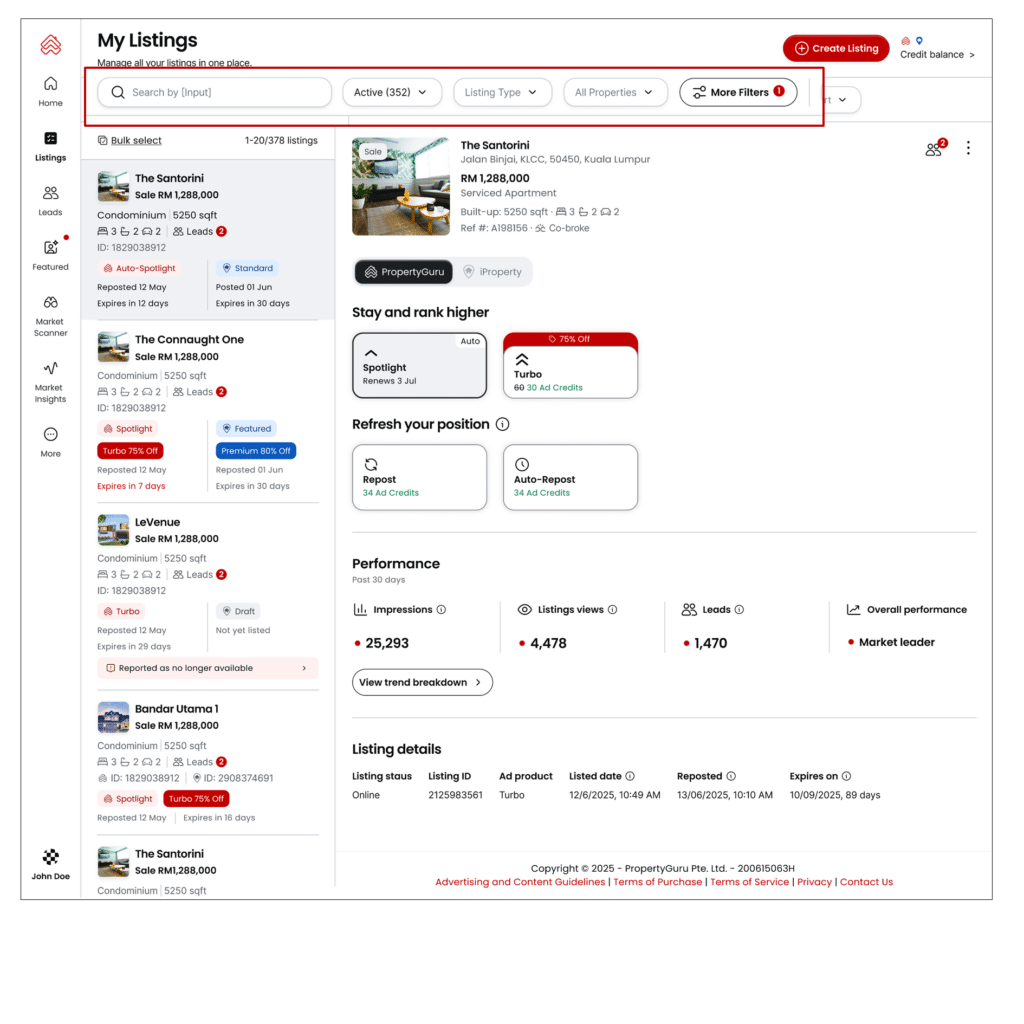The width and height of the screenshot is (1024, 1024).
Task: Open the Featured section in the sidebar
Action: click(x=50, y=255)
